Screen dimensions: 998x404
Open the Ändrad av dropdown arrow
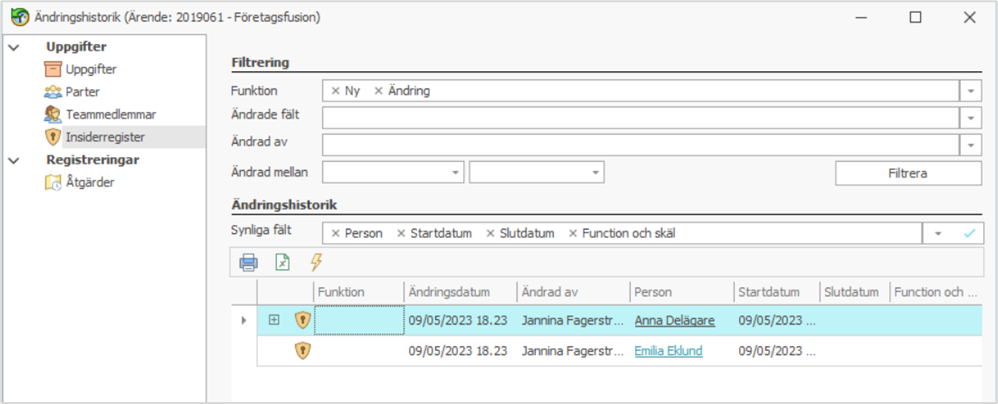click(x=972, y=145)
